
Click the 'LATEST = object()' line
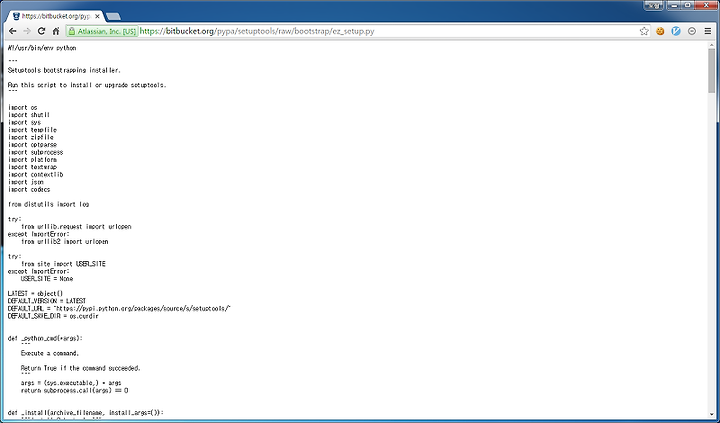35,293
